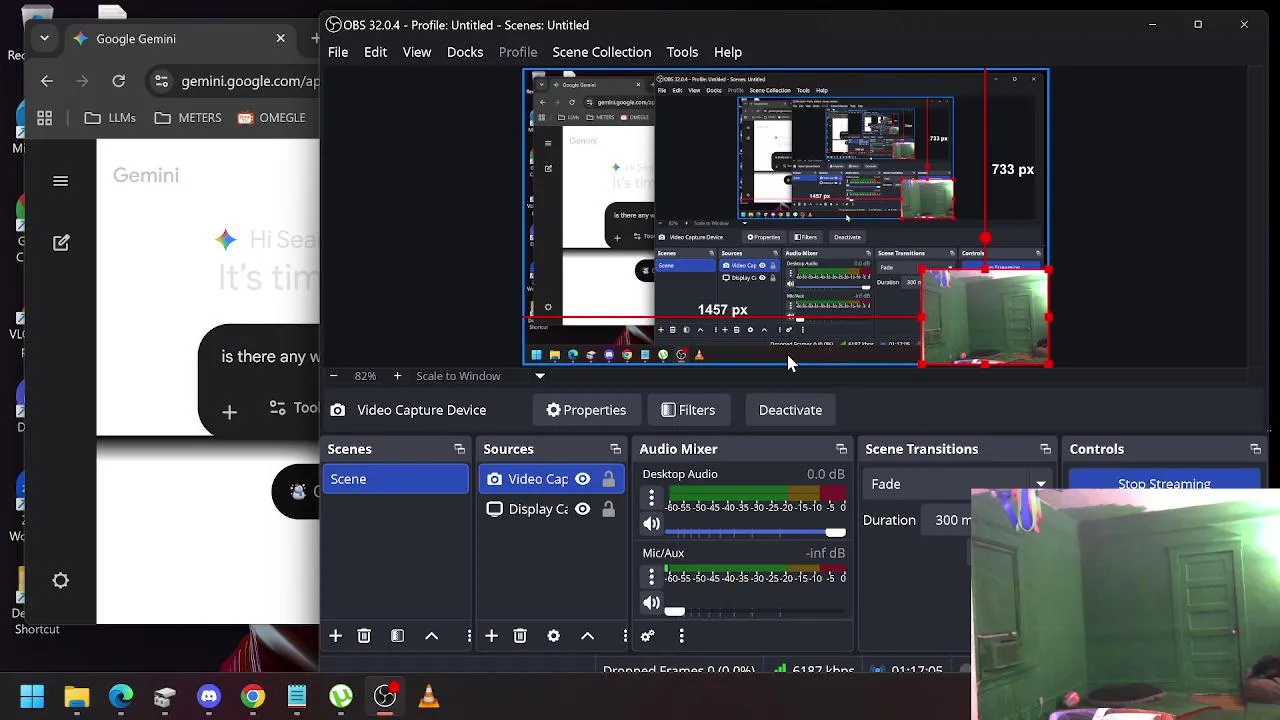
Task: Open METERS bookmark folder
Action: 188,118
